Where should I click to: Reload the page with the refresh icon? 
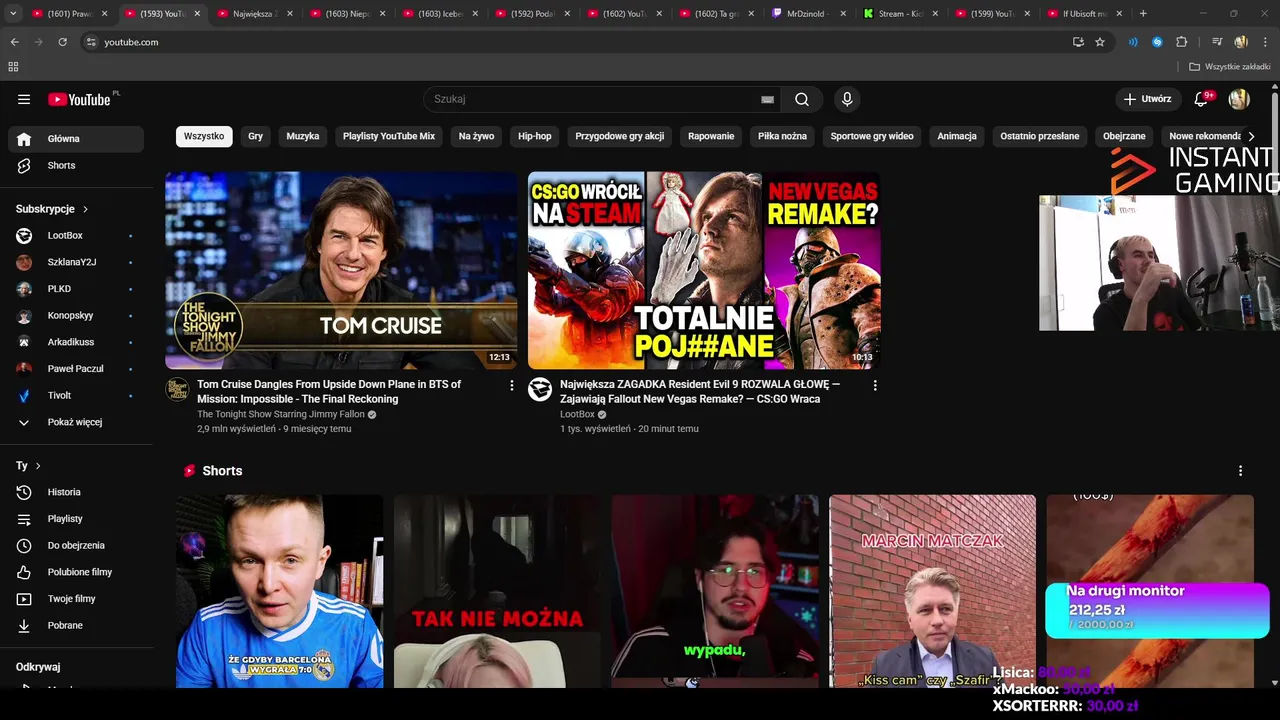pyautogui.click(x=62, y=42)
